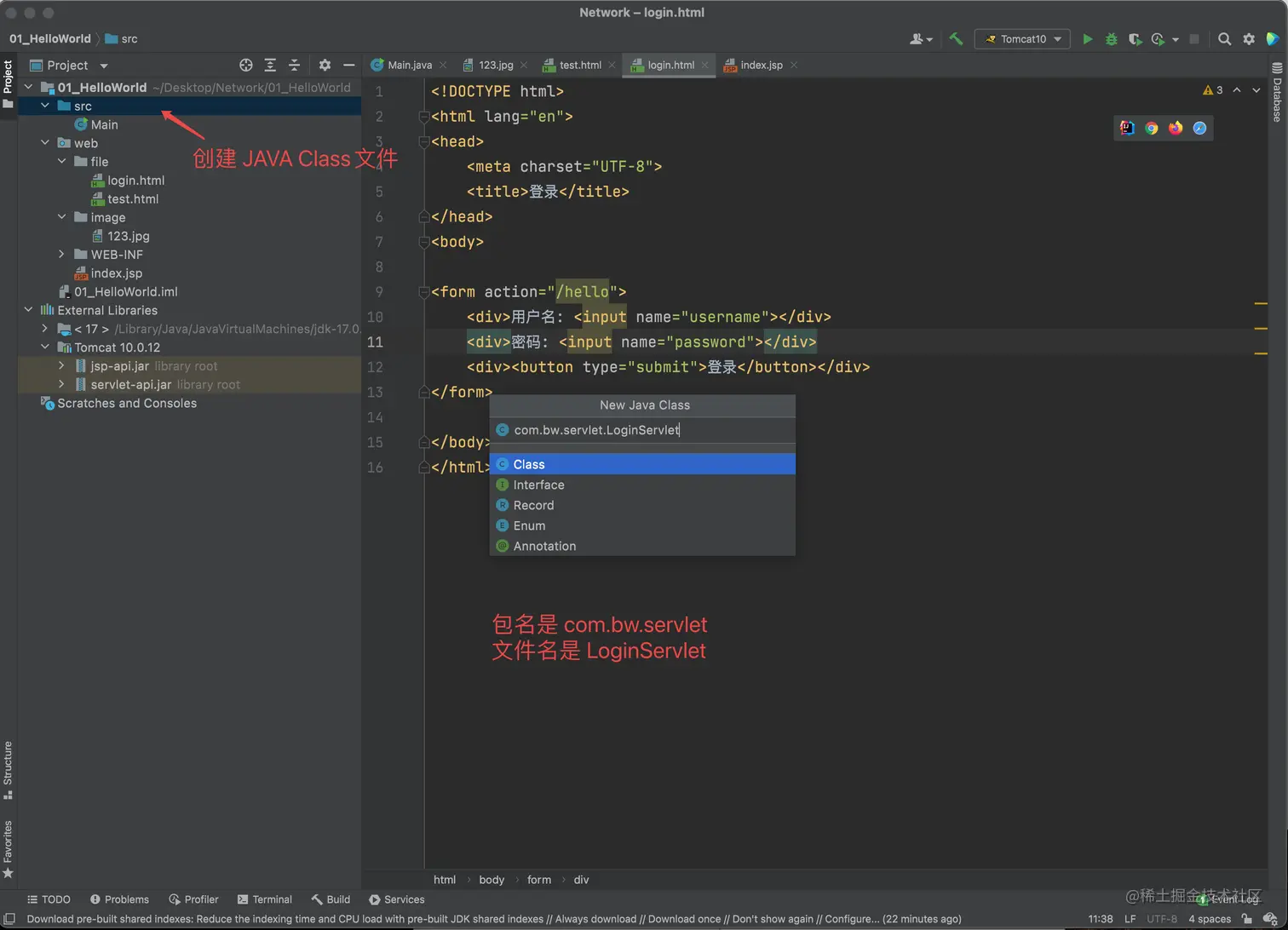Viewport: 1288px width, 930px height.
Task: Click Collapse All in Project panel
Action: tap(294, 65)
